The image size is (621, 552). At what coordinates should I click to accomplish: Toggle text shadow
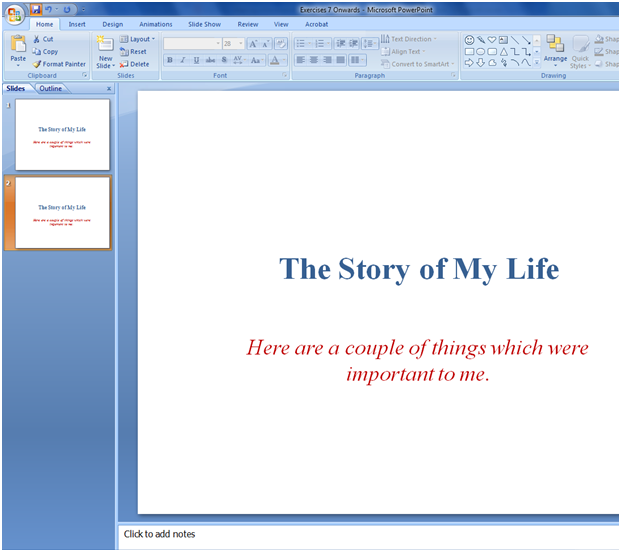pyautogui.click(x=224, y=60)
